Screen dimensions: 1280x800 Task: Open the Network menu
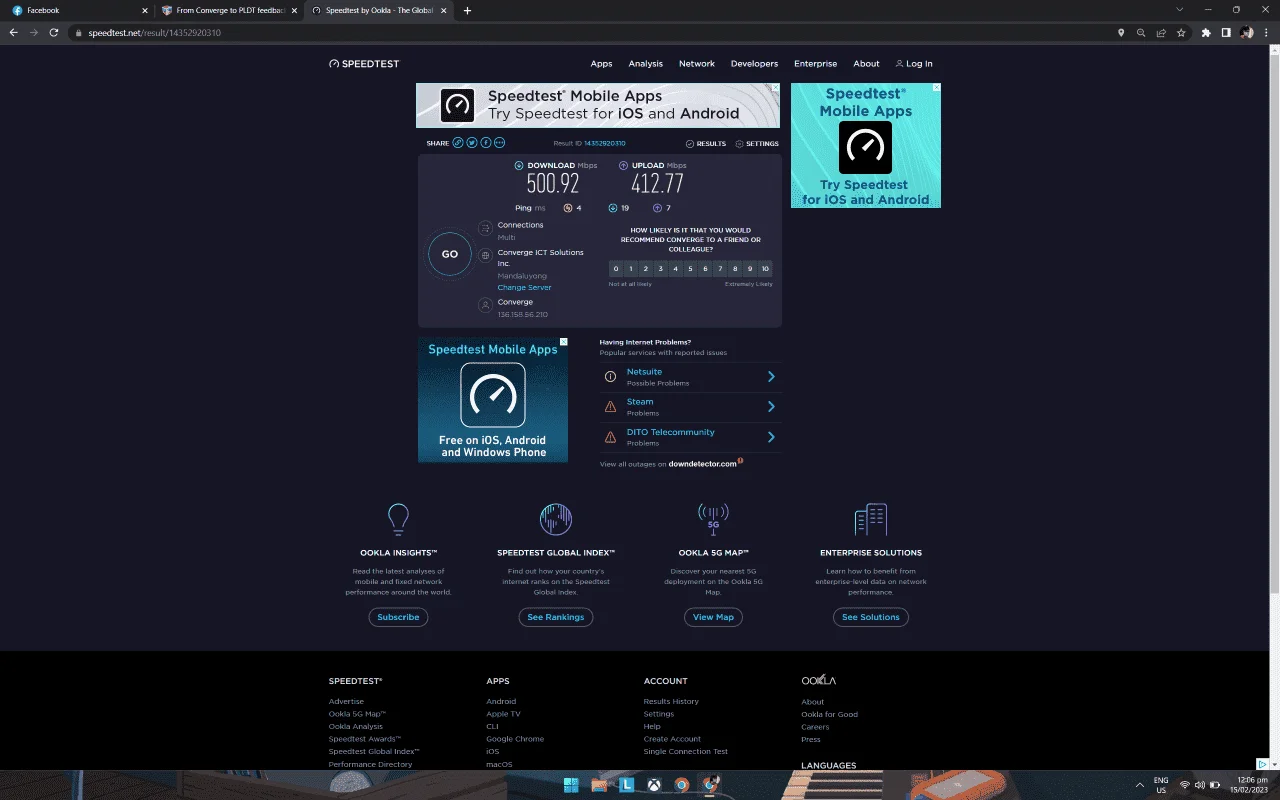point(697,64)
